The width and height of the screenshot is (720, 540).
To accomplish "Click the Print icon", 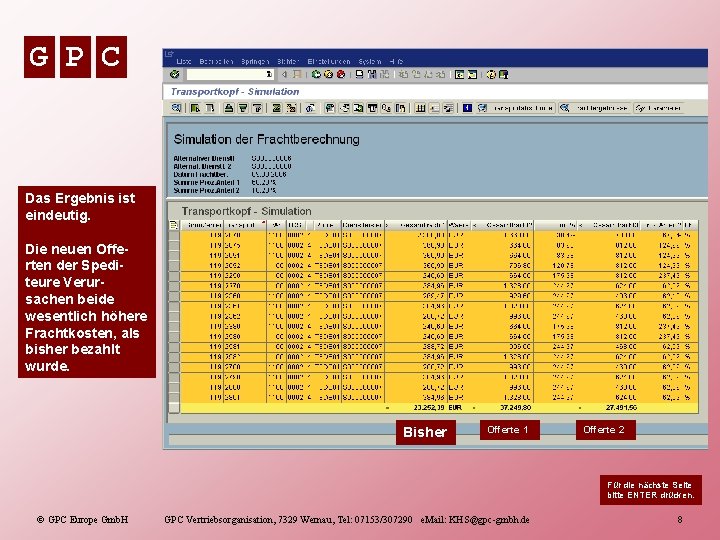I will pyautogui.click(x=359, y=74).
